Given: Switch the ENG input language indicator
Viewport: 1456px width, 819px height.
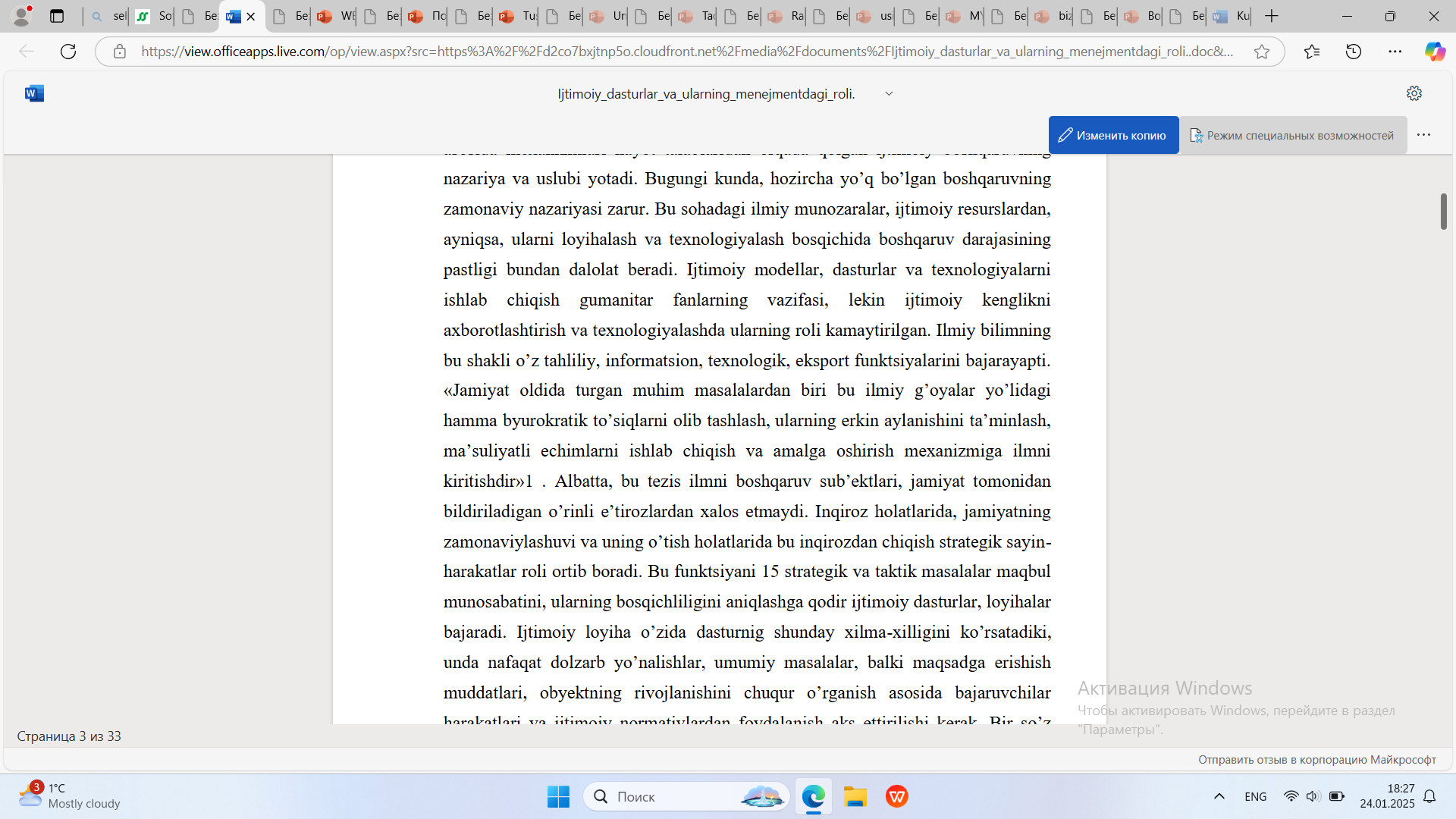Looking at the screenshot, I should (x=1256, y=796).
